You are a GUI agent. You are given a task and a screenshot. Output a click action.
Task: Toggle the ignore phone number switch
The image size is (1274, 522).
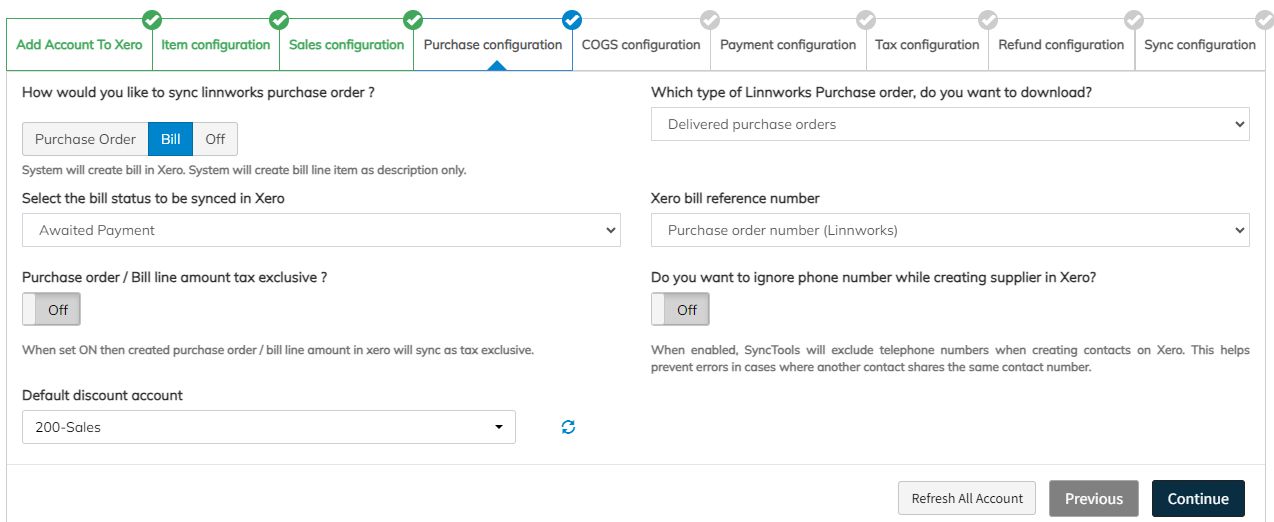click(x=680, y=310)
